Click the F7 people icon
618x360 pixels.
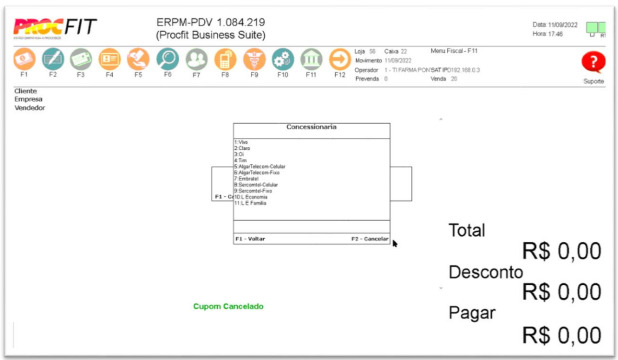[197, 59]
